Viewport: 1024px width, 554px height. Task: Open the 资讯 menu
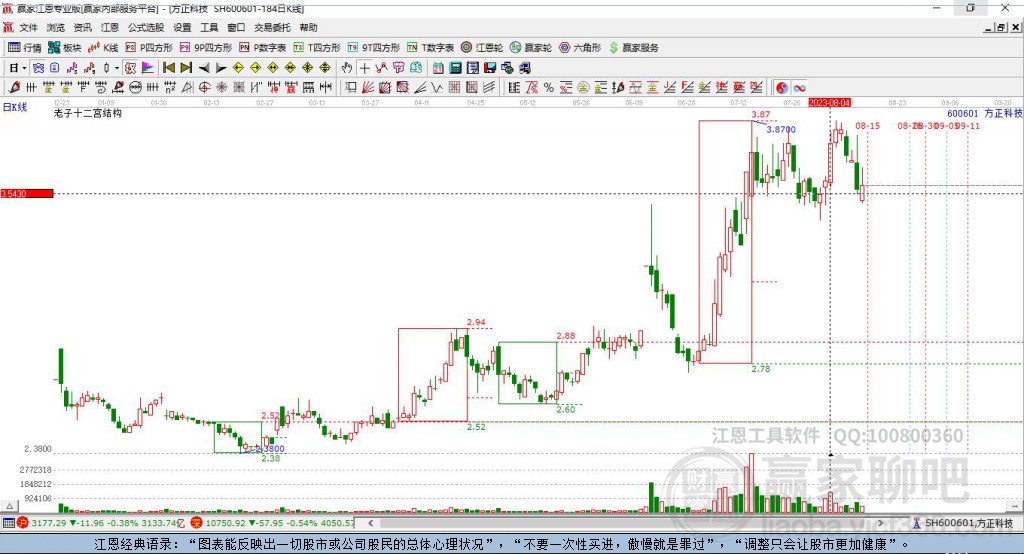[82, 27]
